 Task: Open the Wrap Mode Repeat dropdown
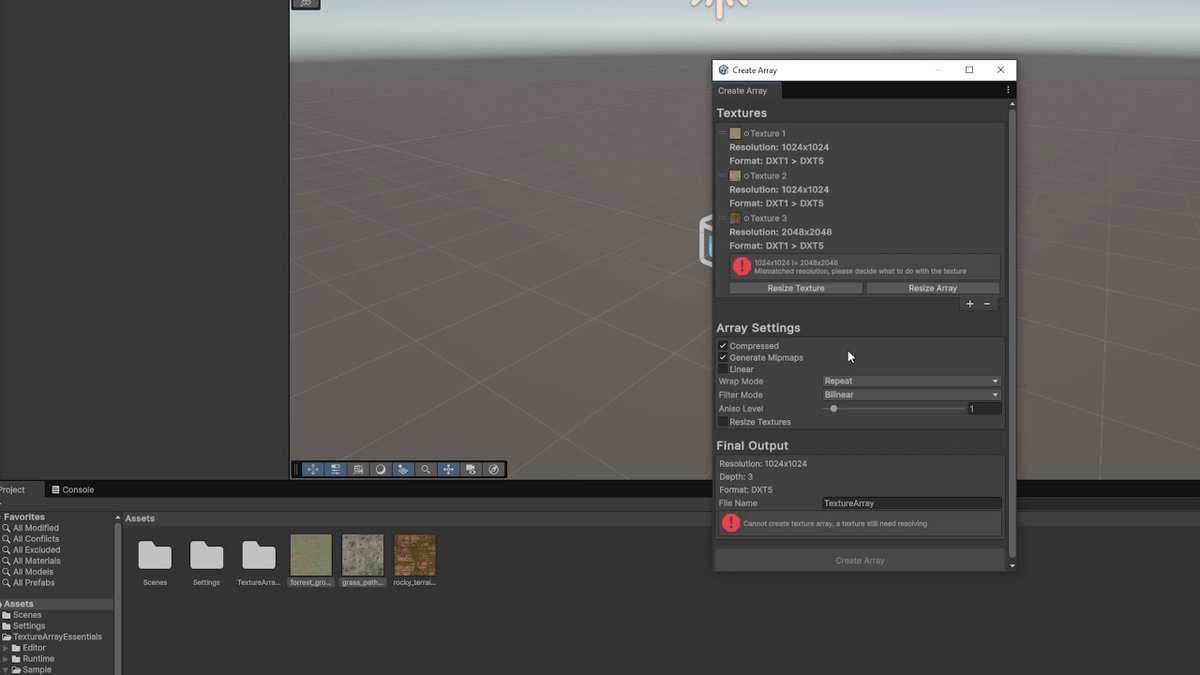pos(911,381)
